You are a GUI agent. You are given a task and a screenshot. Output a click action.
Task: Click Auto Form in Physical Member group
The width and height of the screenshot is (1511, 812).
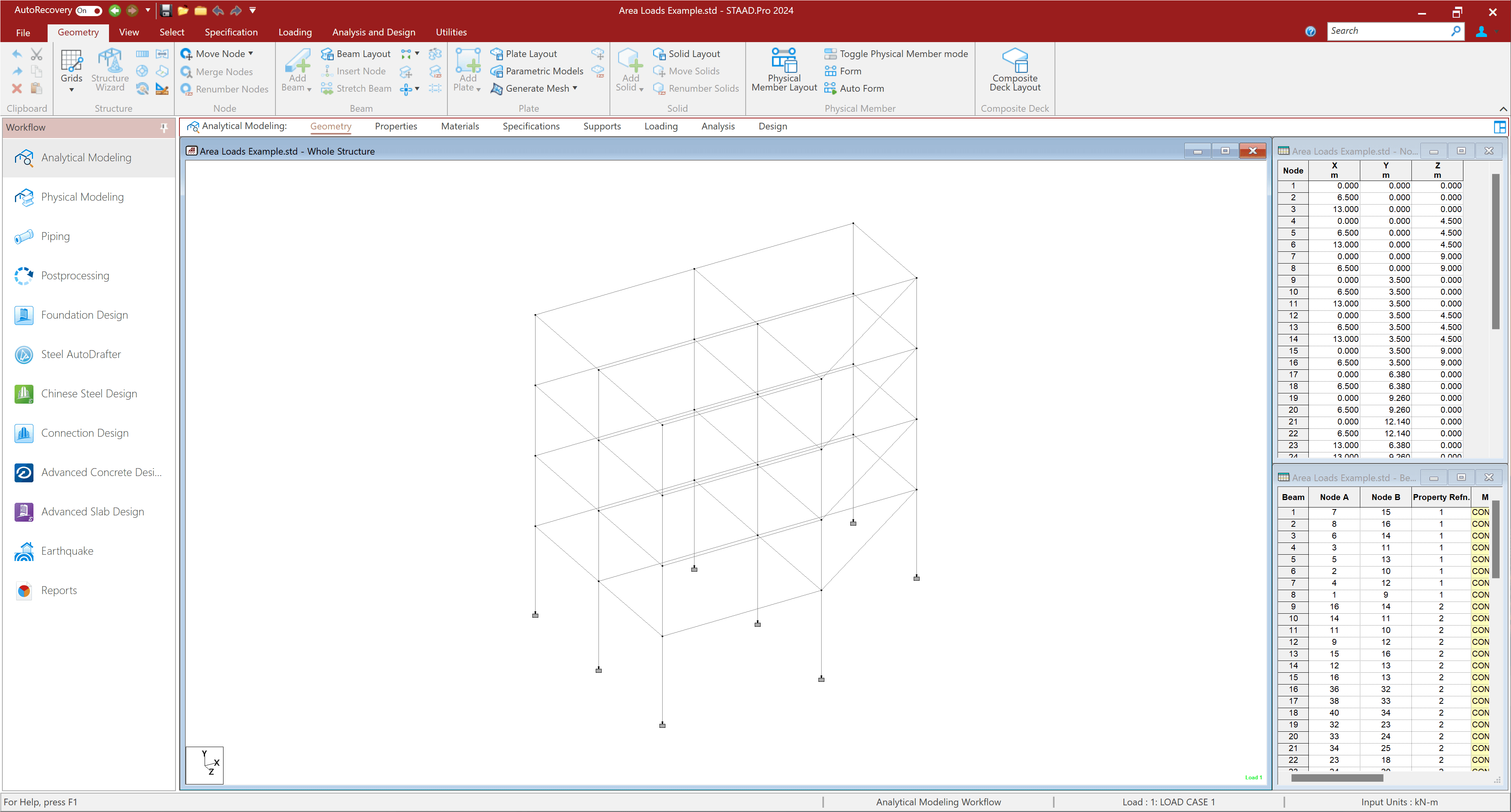[x=854, y=89]
